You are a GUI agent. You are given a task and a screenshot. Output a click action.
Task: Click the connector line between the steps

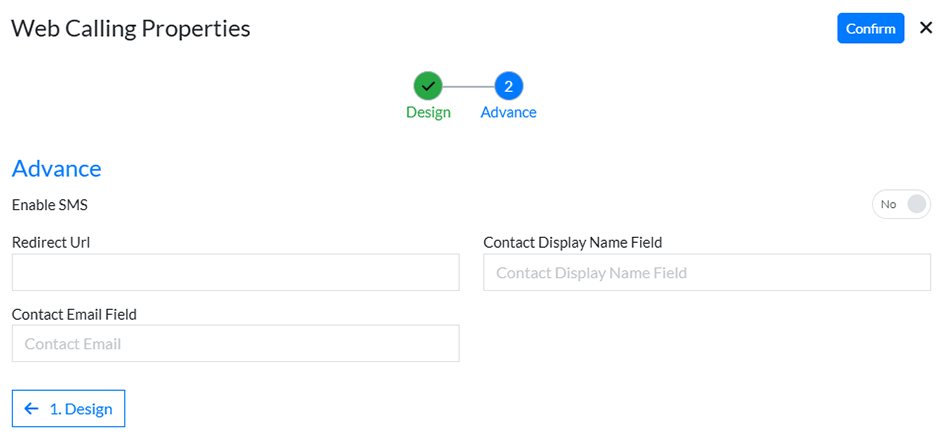(468, 86)
